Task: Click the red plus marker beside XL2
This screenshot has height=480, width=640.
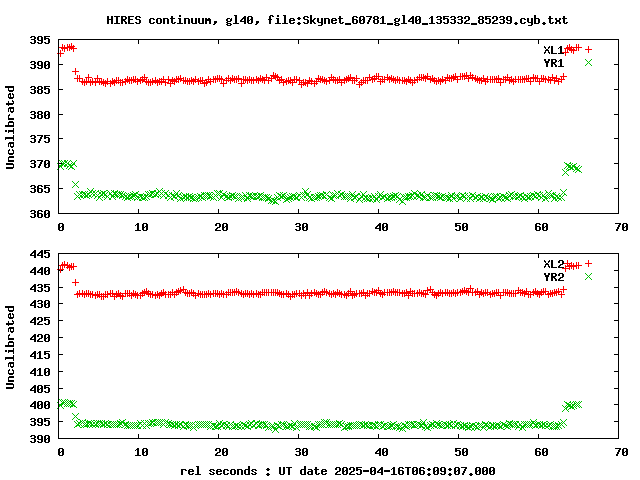Action: point(588,264)
